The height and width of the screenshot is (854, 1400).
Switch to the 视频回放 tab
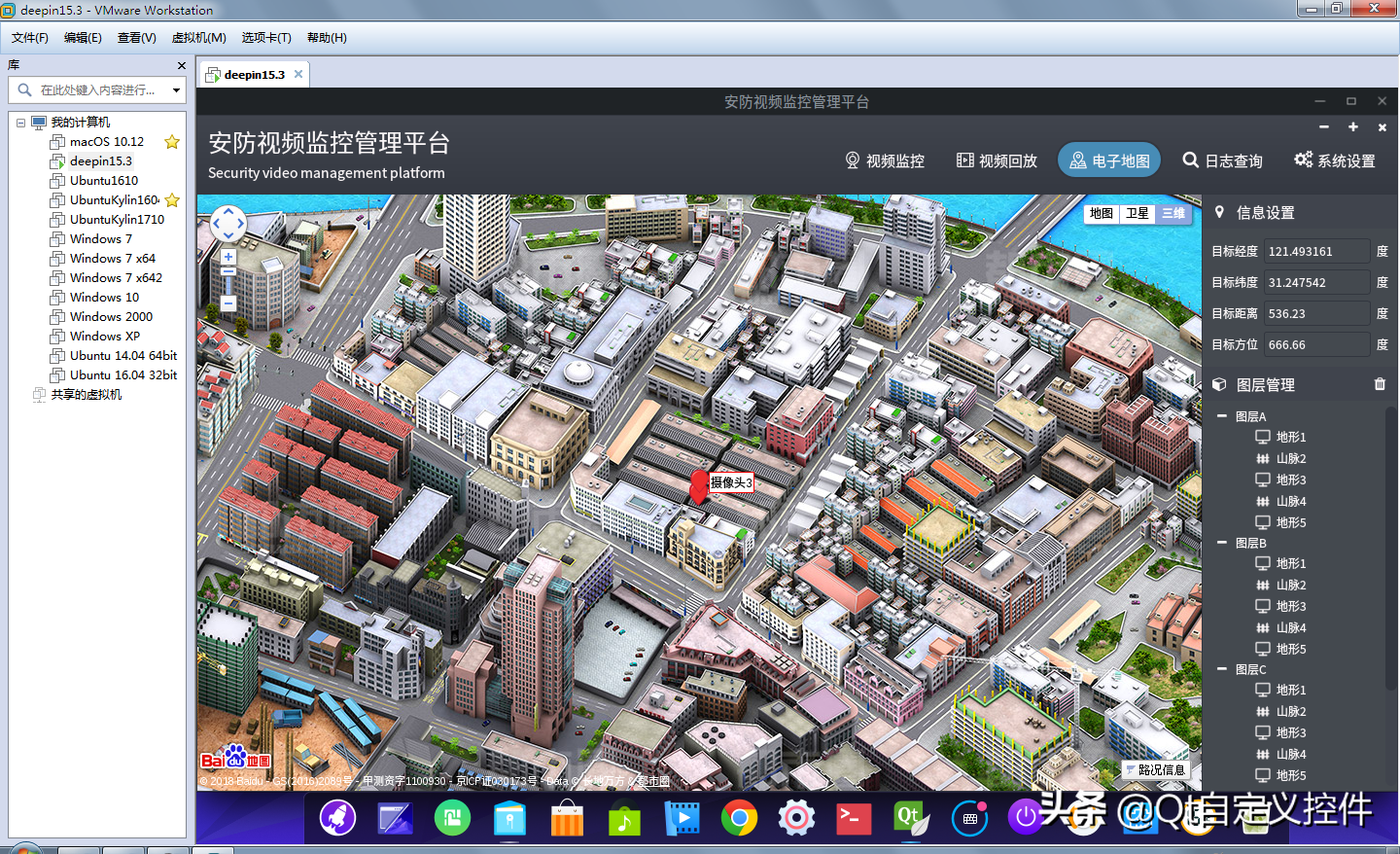point(997,160)
